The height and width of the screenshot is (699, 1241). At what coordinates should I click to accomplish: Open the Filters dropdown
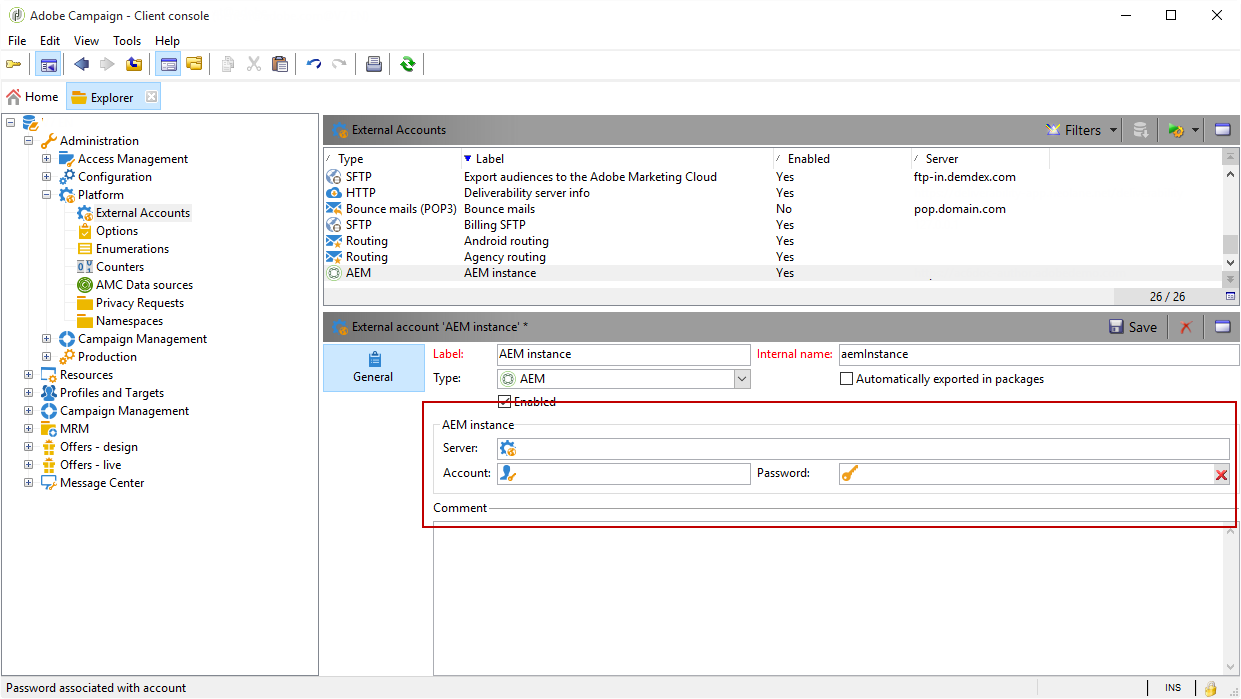1082,130
